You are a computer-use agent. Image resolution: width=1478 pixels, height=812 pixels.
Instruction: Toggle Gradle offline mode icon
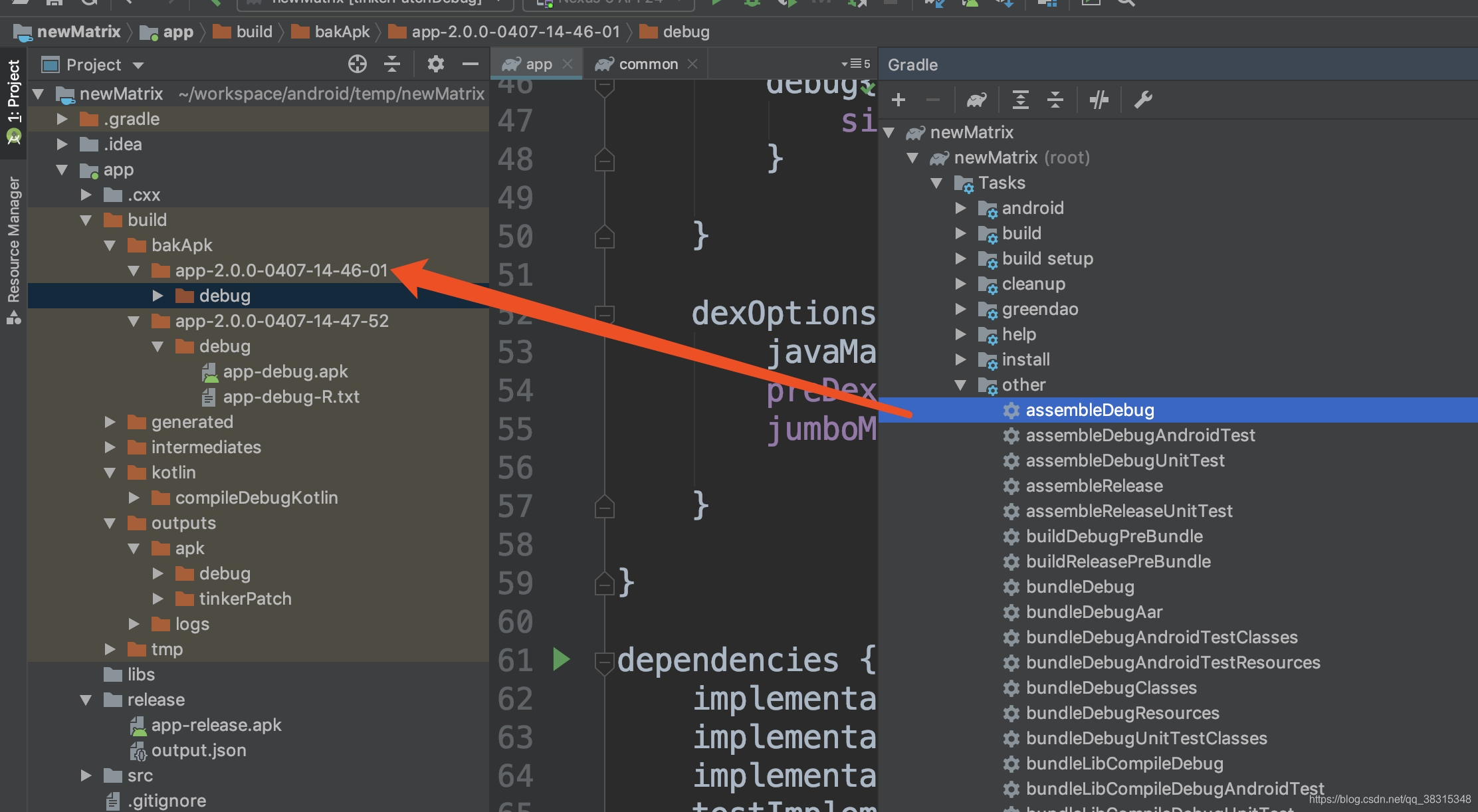click(x=1099, y=100)
